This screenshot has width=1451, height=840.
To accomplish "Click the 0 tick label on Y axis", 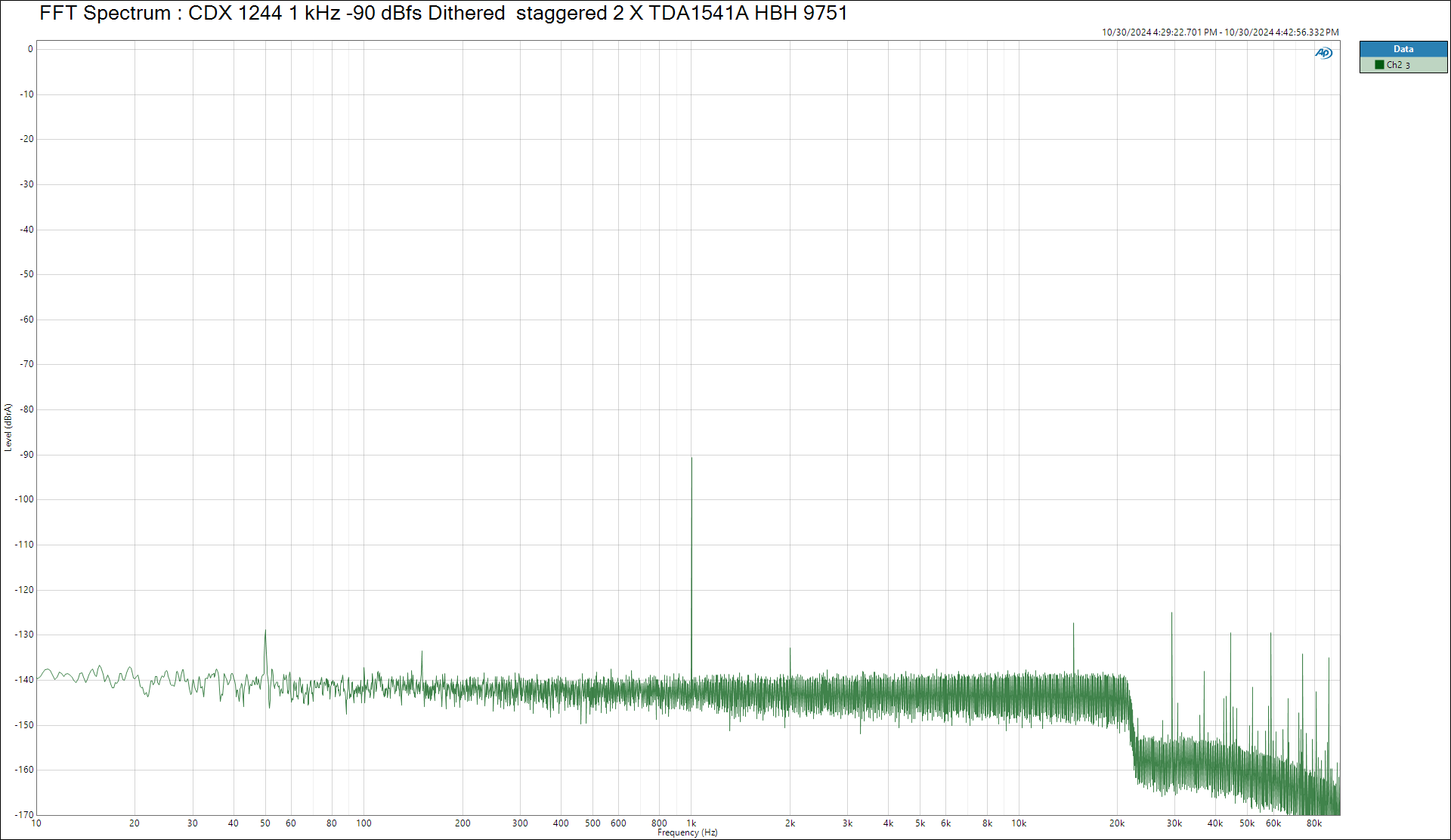I will 30,49.
